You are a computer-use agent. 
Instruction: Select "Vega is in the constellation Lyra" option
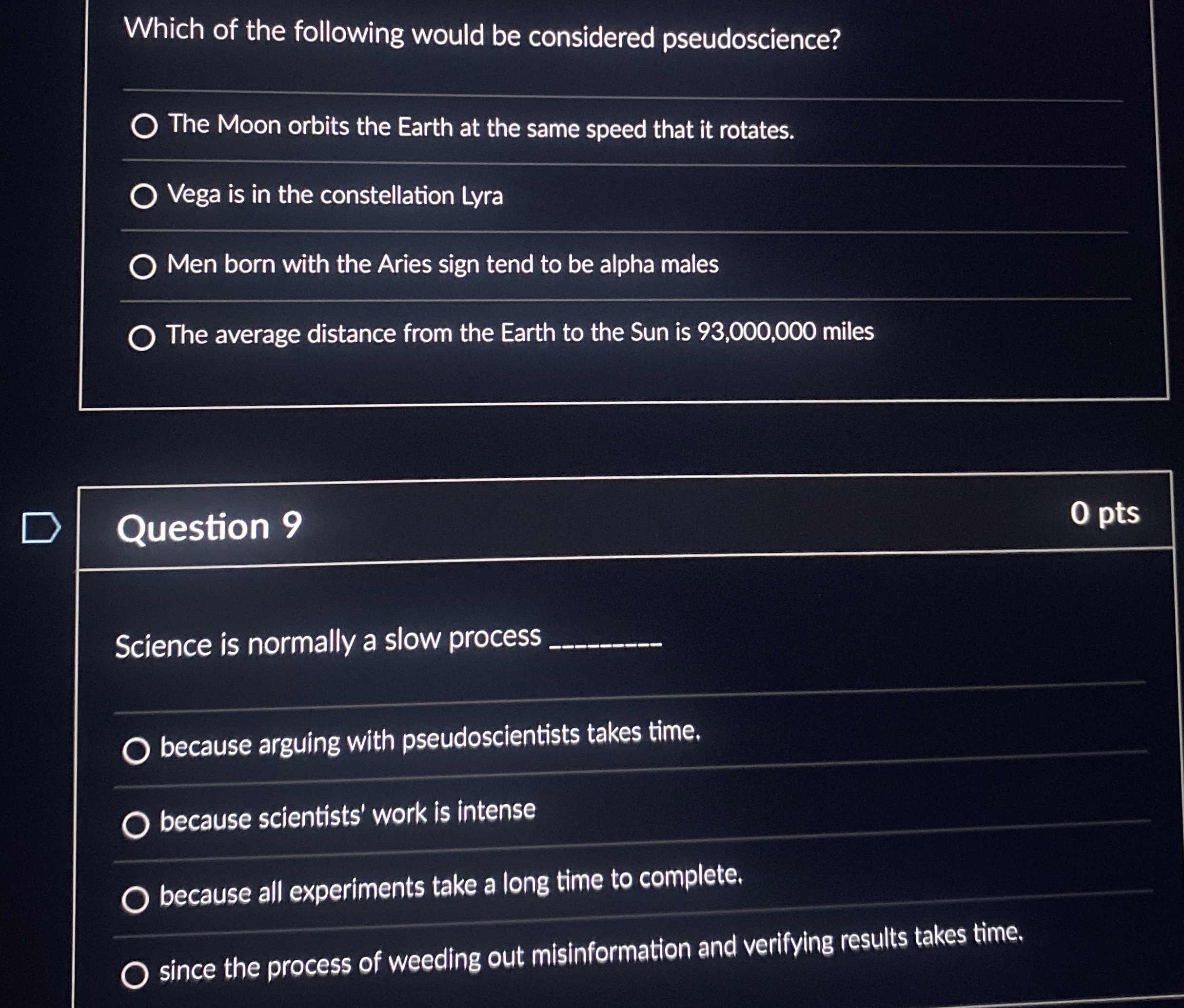tap(335, 196)
